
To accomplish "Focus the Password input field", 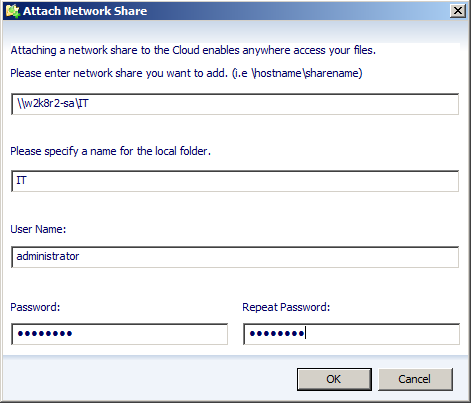I will (x=119, y=334).
